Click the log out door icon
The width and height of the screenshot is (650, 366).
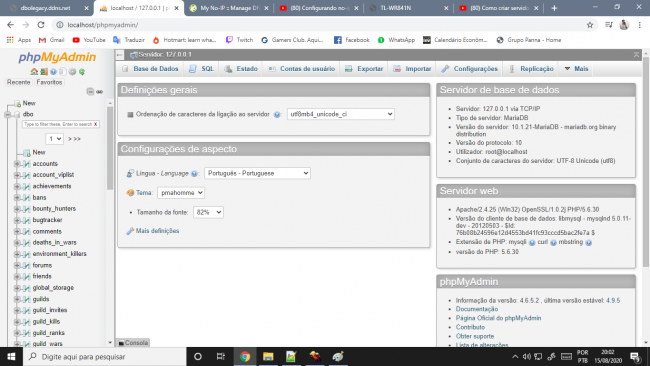point(44,72)
